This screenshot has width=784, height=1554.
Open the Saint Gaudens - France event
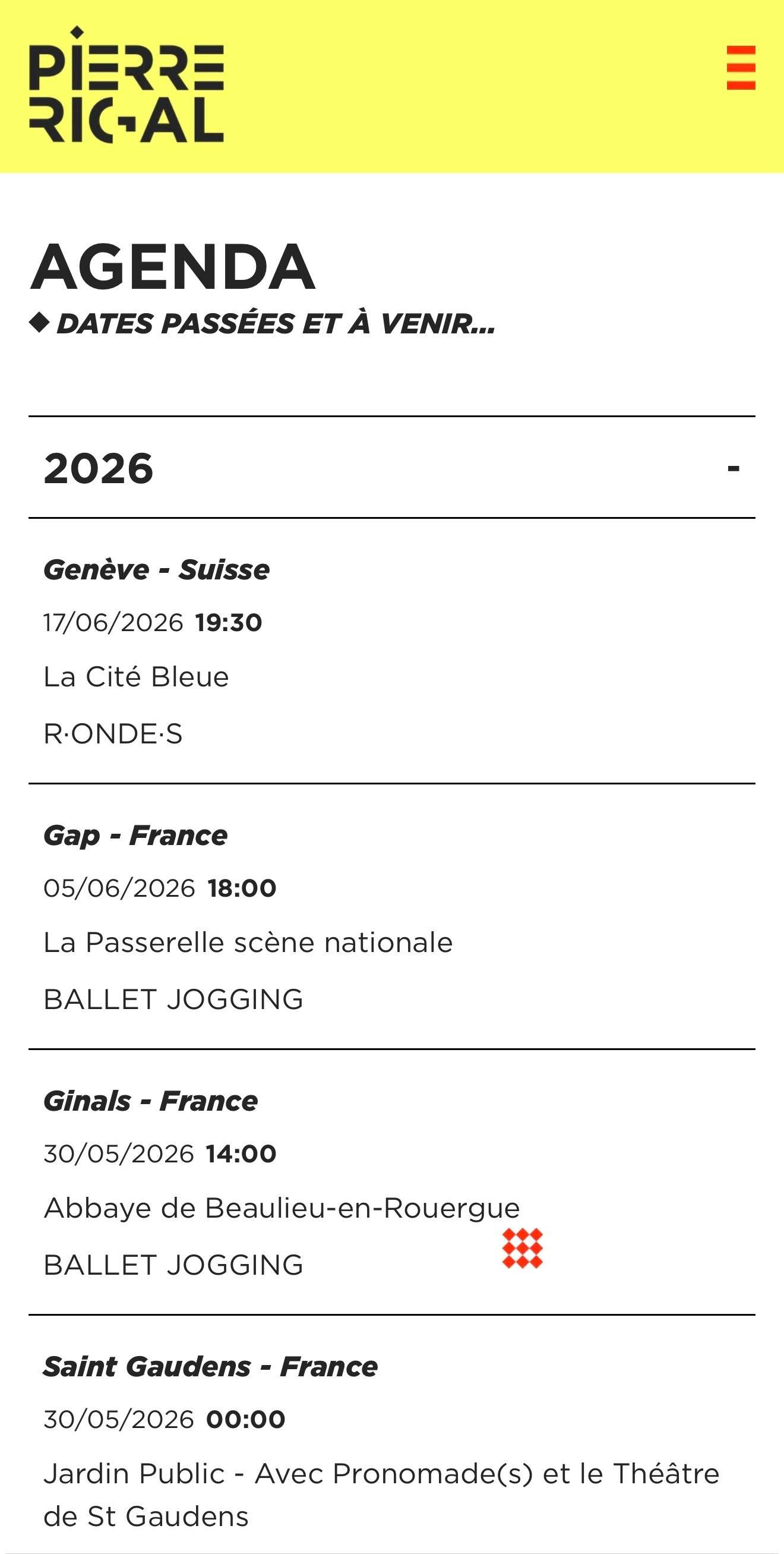pos(210,1366)
